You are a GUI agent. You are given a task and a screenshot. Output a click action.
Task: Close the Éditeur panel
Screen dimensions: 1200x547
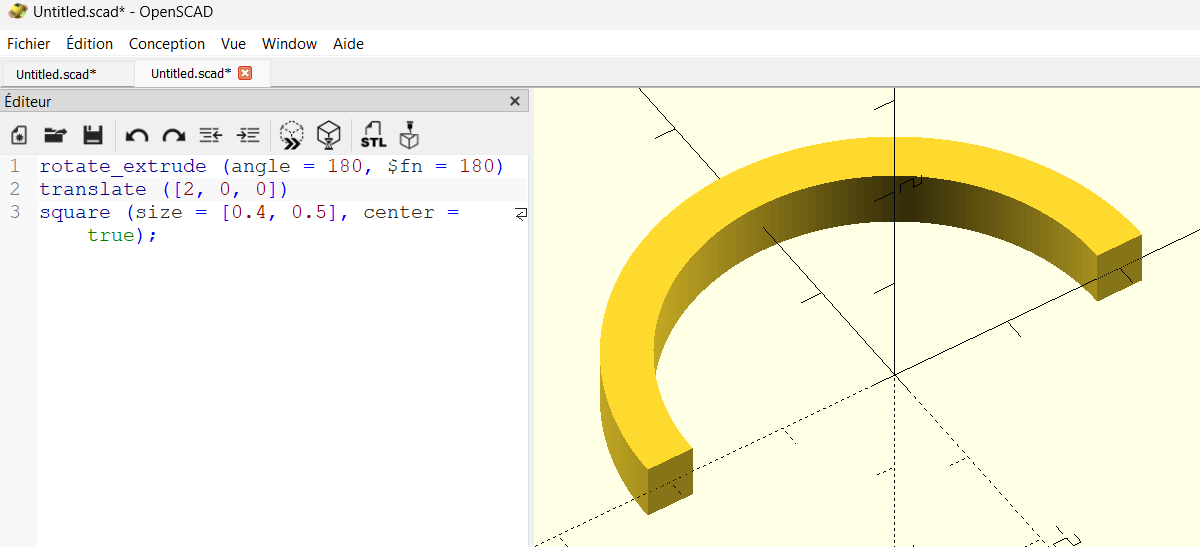tap(515, 101)
